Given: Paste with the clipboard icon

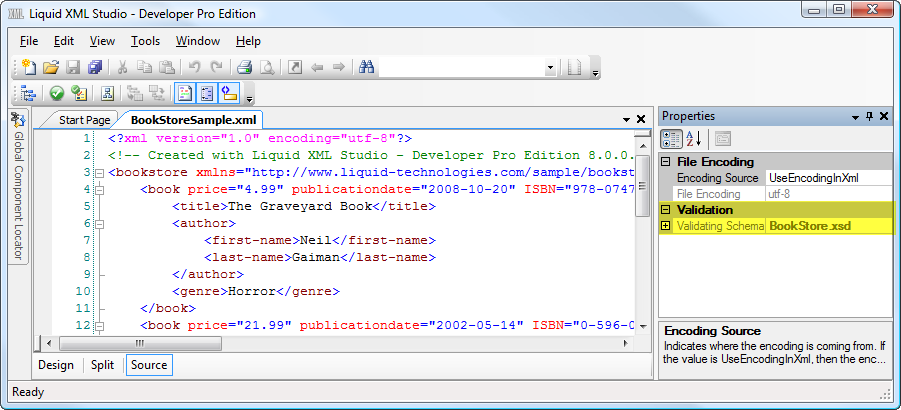Looking at the screenshot, I should coord(166,68).
